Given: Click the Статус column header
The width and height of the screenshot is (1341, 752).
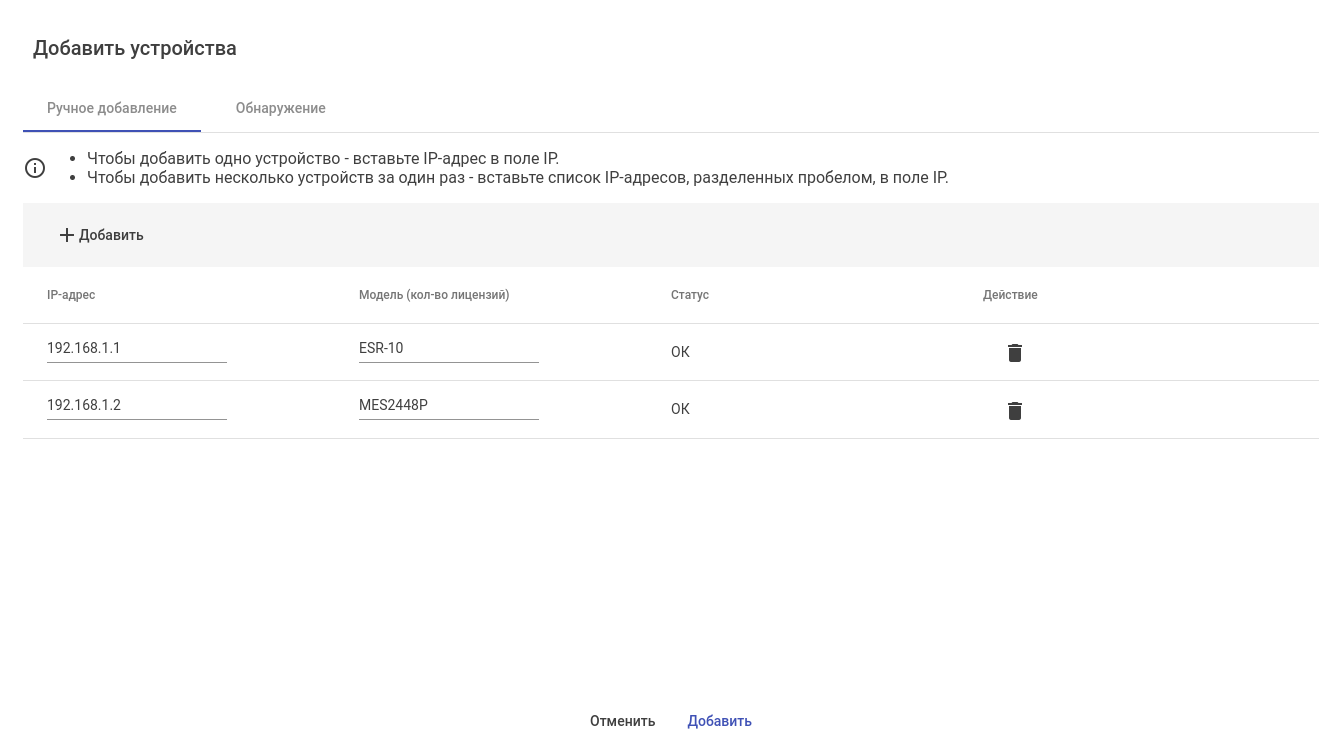Looking at the screenshot, I should pyautogui.click(x=690, y=295).
